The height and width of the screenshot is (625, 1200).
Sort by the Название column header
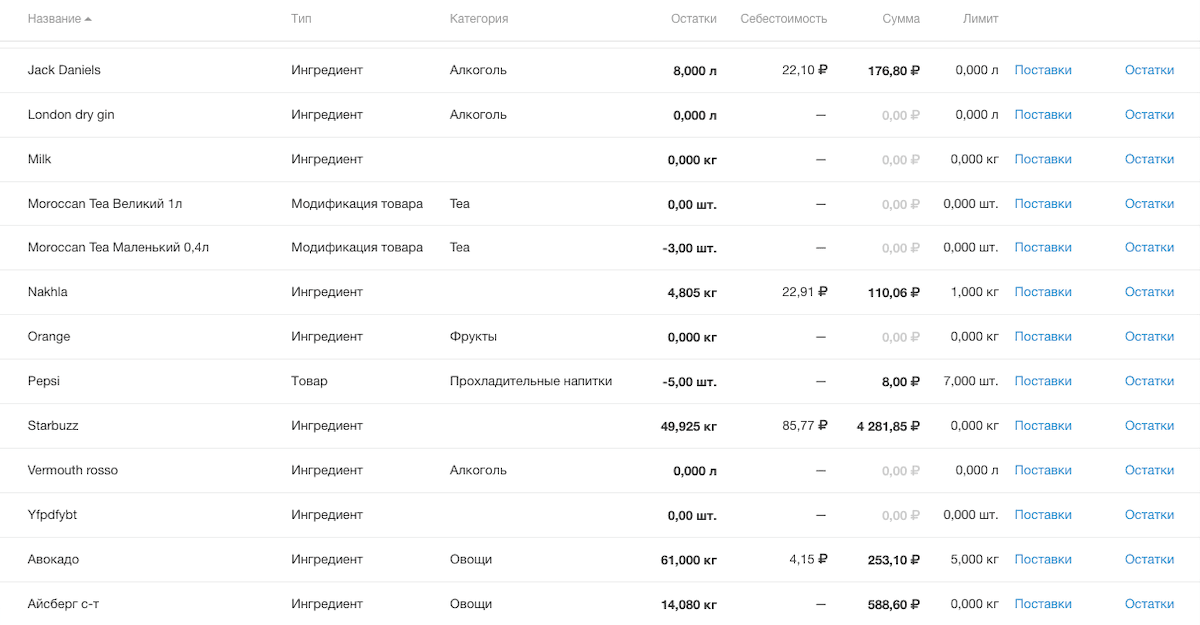click(x=54, y=19)
